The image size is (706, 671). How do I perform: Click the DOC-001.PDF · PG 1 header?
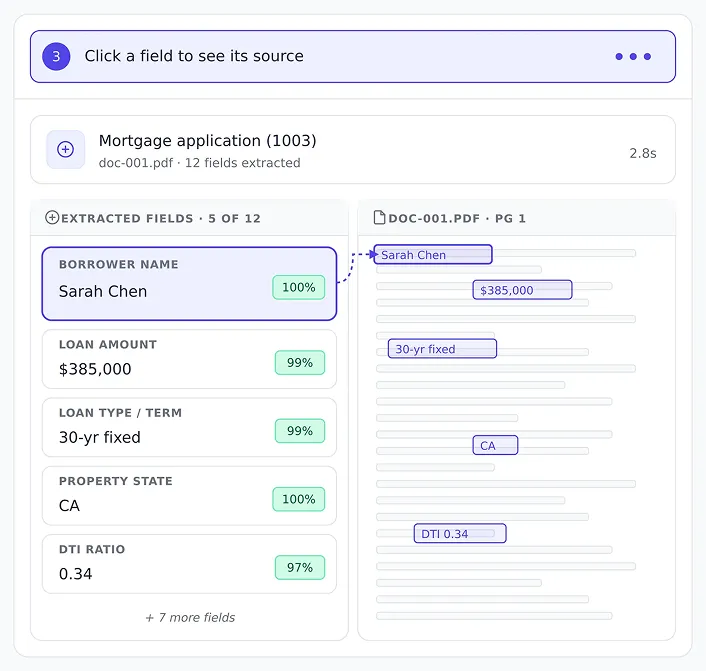pos(457,218)
